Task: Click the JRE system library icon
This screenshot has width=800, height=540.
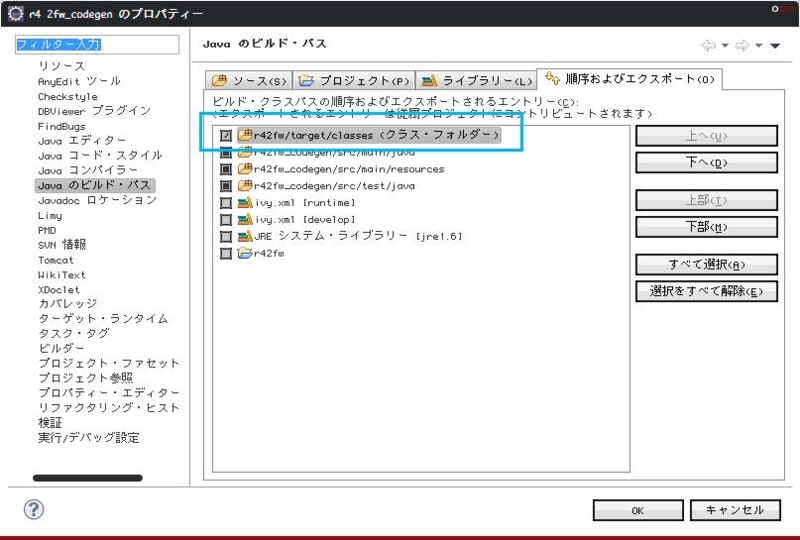Action: click(245, 236)
